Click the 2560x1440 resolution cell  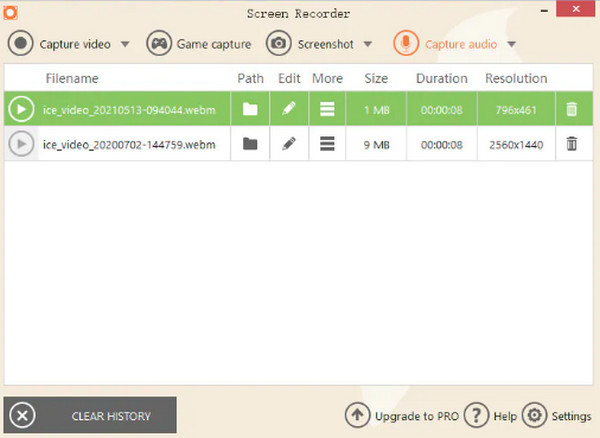(516, 145)
